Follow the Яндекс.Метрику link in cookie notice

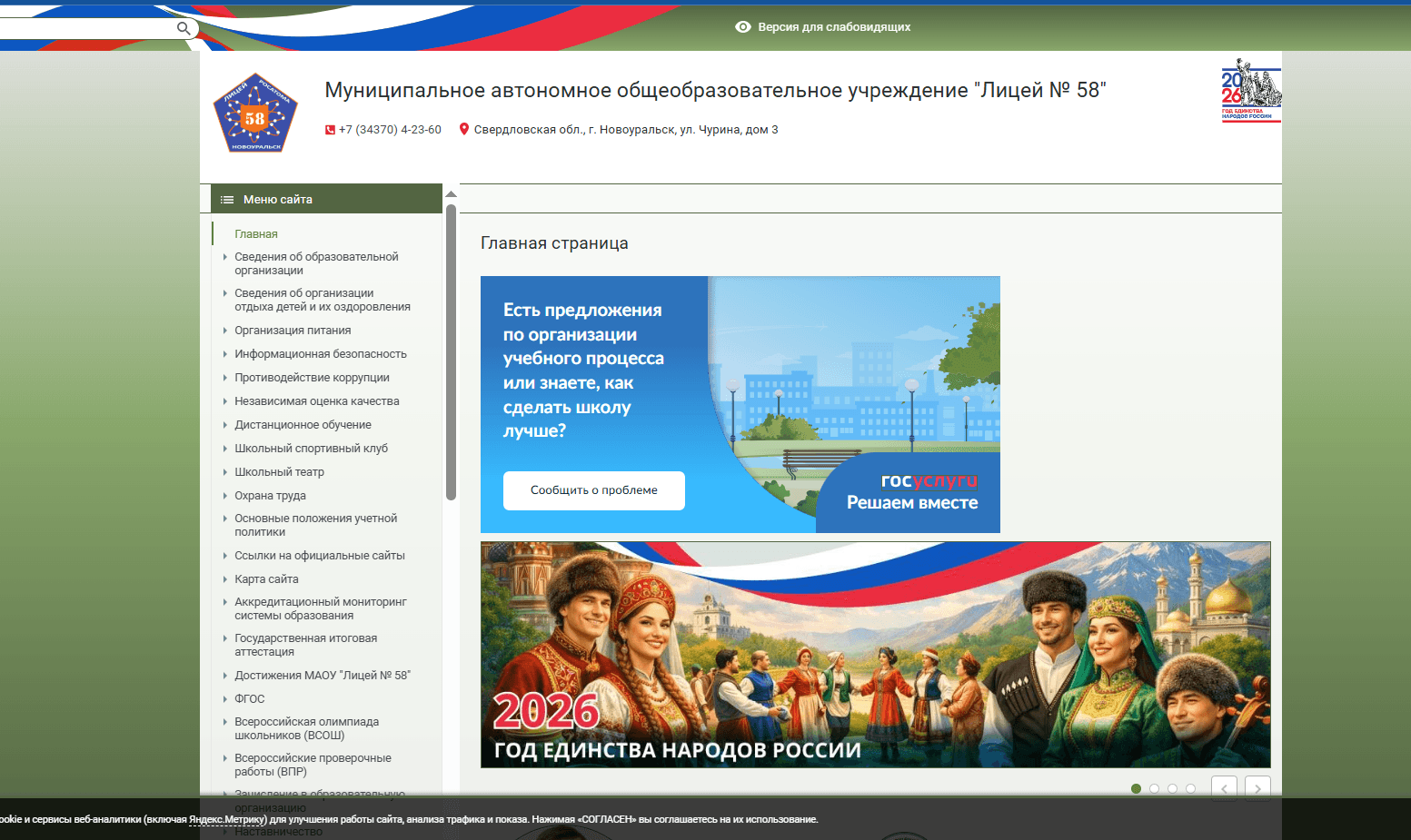(227, 819)
